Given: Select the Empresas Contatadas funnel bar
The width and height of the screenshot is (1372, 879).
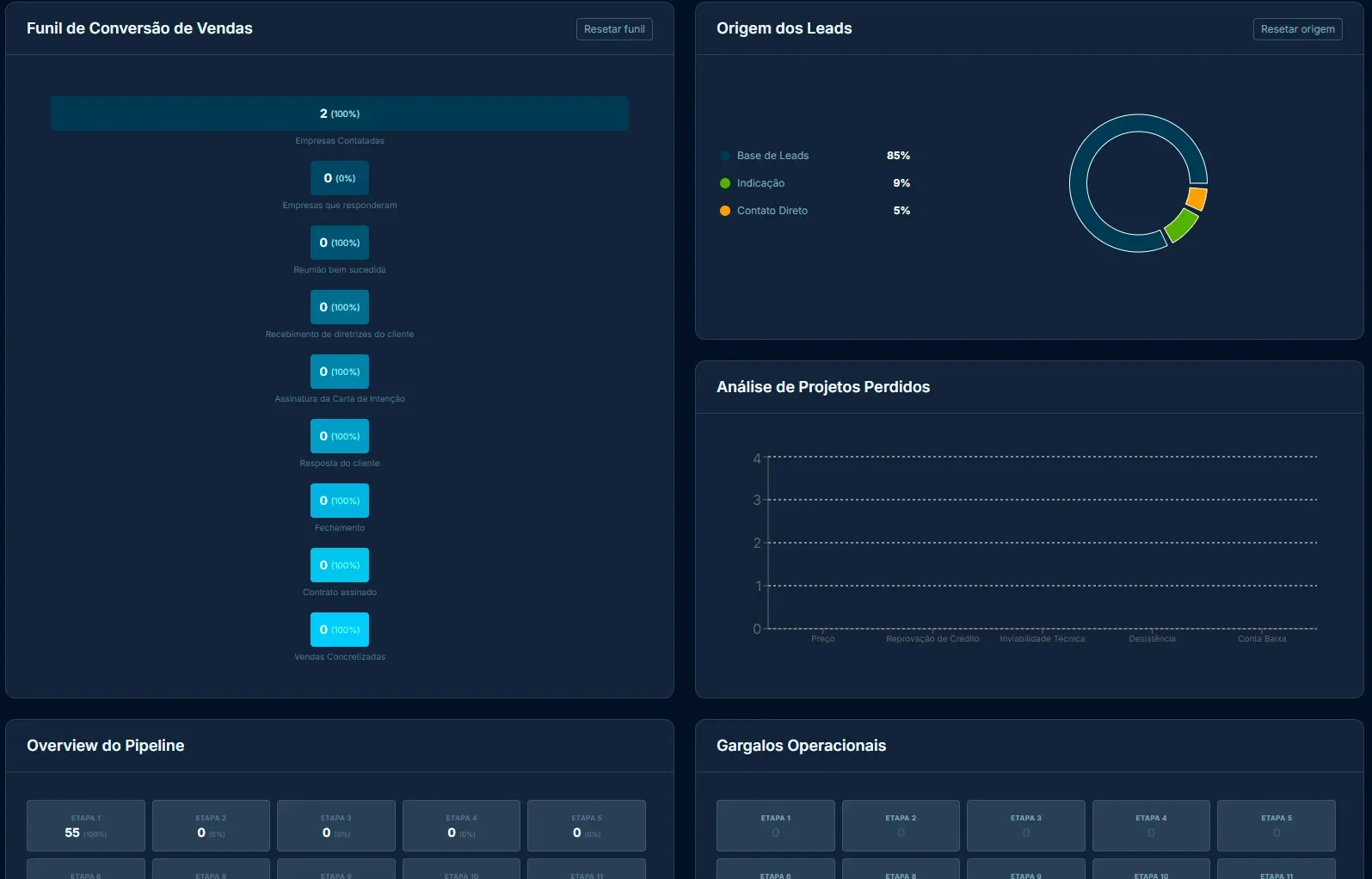Looking at the screenshot, I should (x=340, y=114).
